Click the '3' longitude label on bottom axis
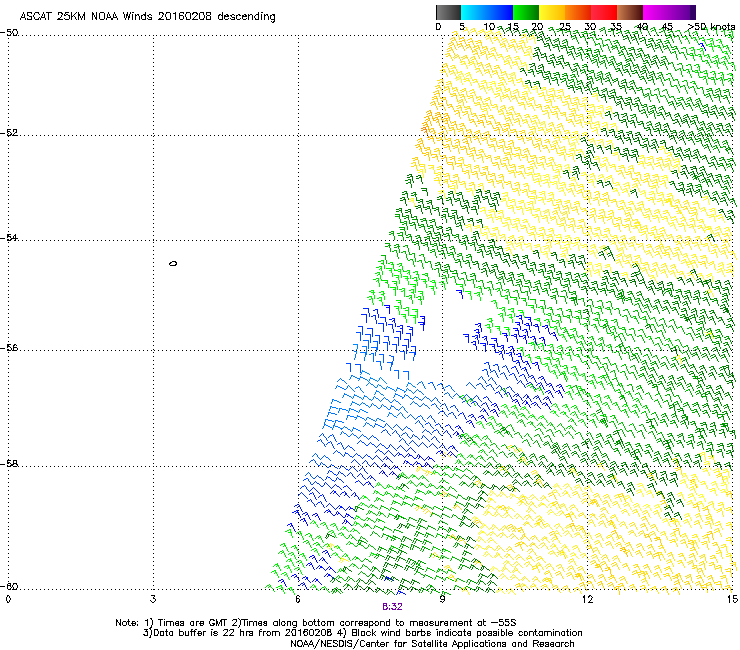Viewport: 740px width, 650px height. coord(153,599)
